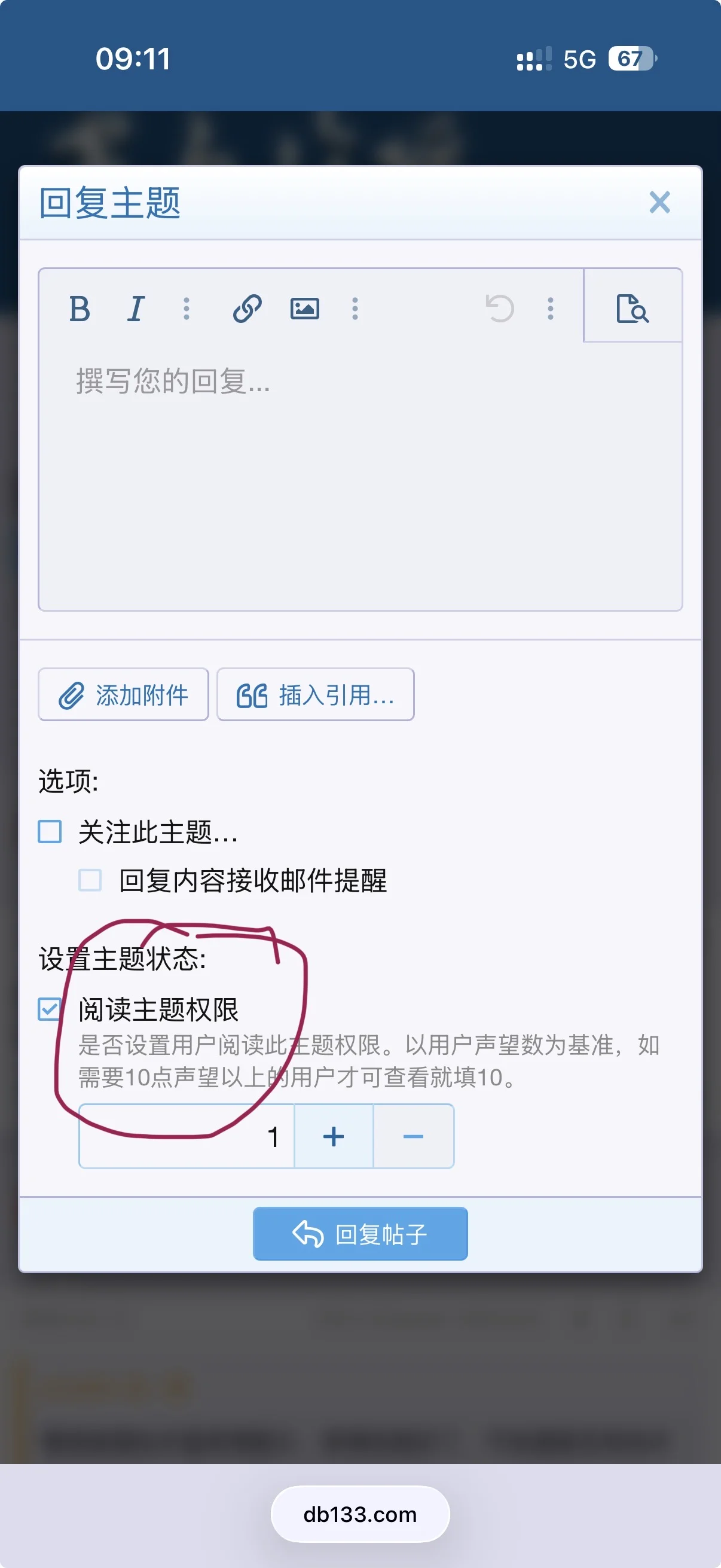Increase reputation value with plus button
The width and height of the screenshot is (721, 1568).
pyautogui.click(x=334, y=1136)
